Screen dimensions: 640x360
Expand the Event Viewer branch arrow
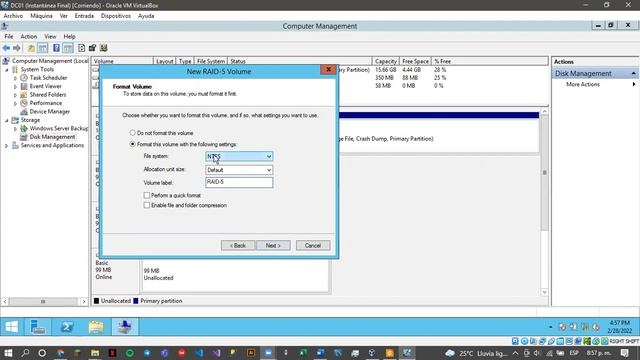point(16,87)
